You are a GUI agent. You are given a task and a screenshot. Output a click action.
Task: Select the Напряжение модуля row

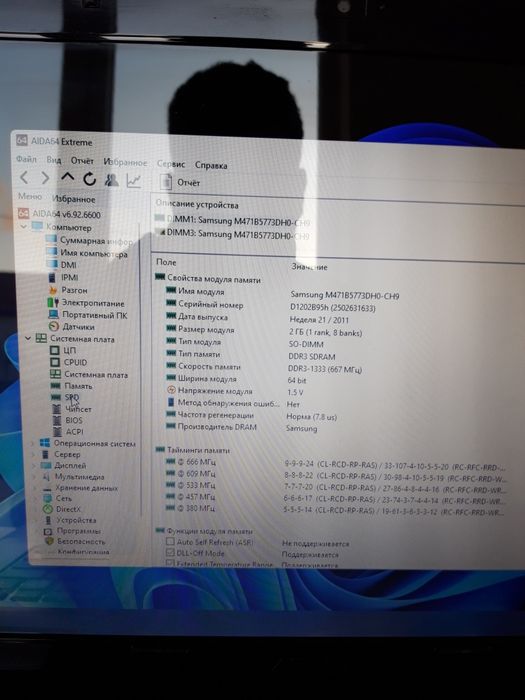pyautogui.click(x=235, y=392)
